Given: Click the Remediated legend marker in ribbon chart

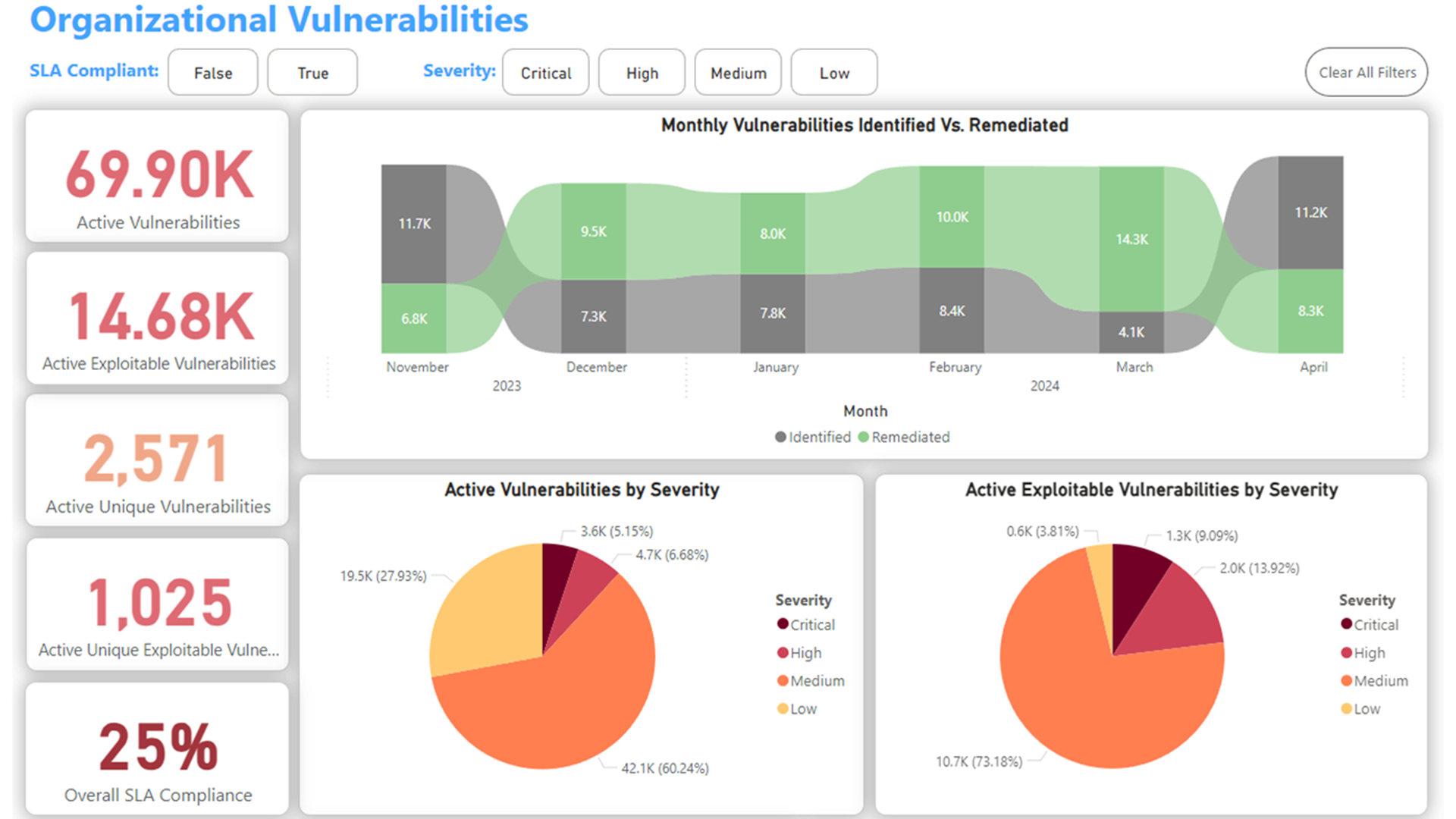Looking at the screenshot, I should 863,437.
